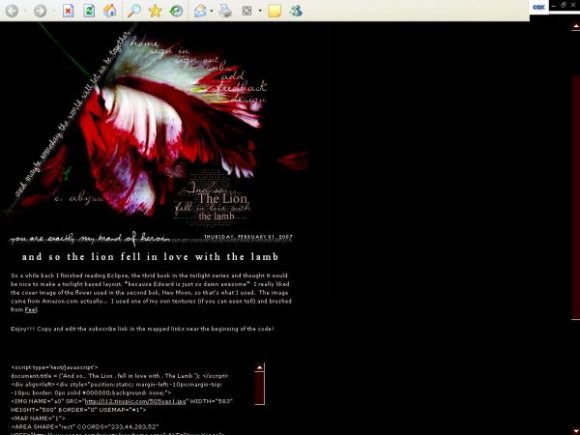Restore down the browser window
The image size is (580, 435).
point(563,6)
